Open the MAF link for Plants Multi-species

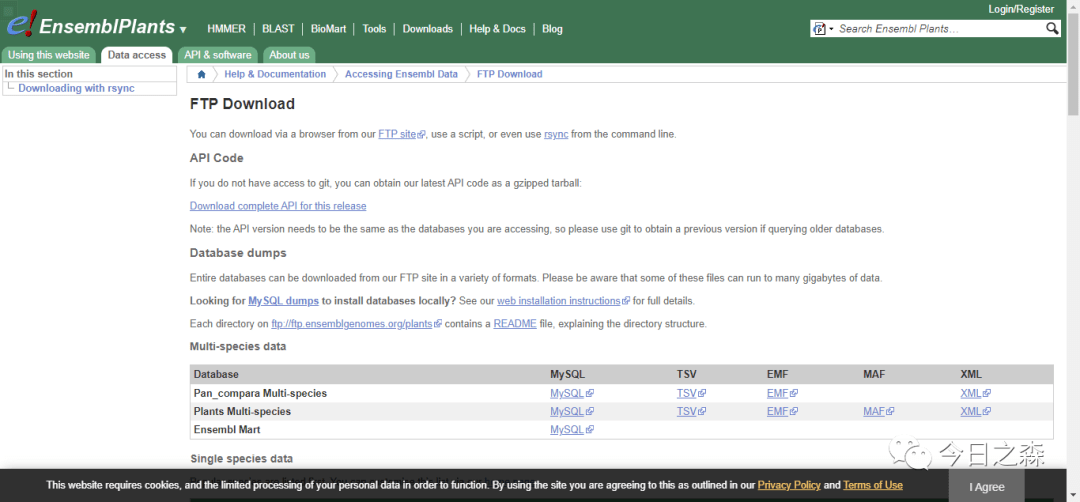874,411
